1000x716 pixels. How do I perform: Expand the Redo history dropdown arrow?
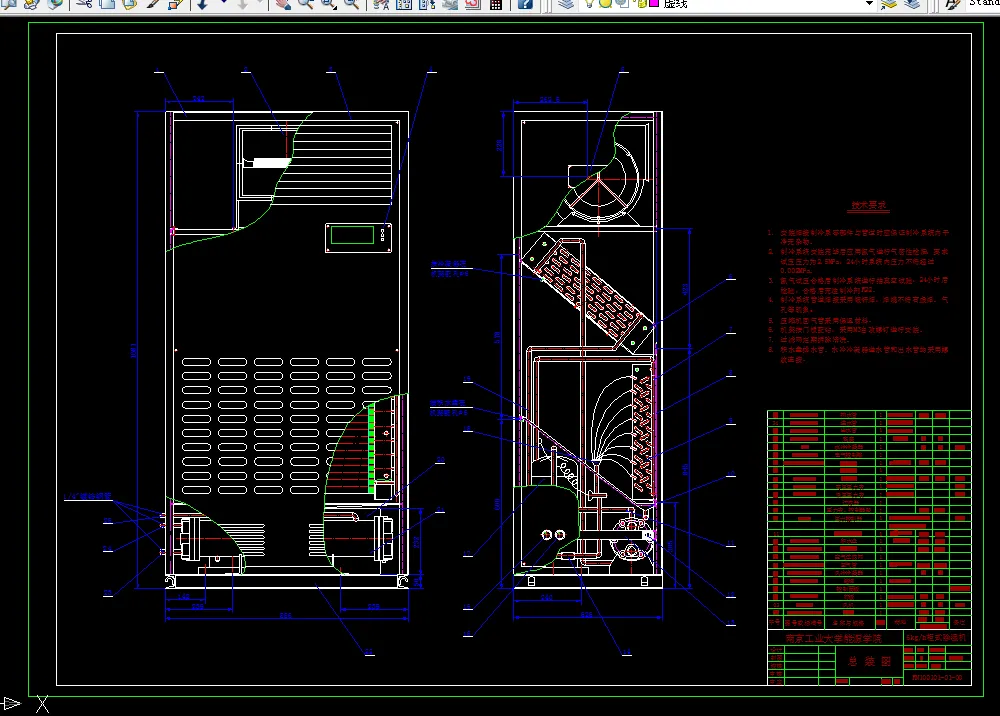(261, 3)
